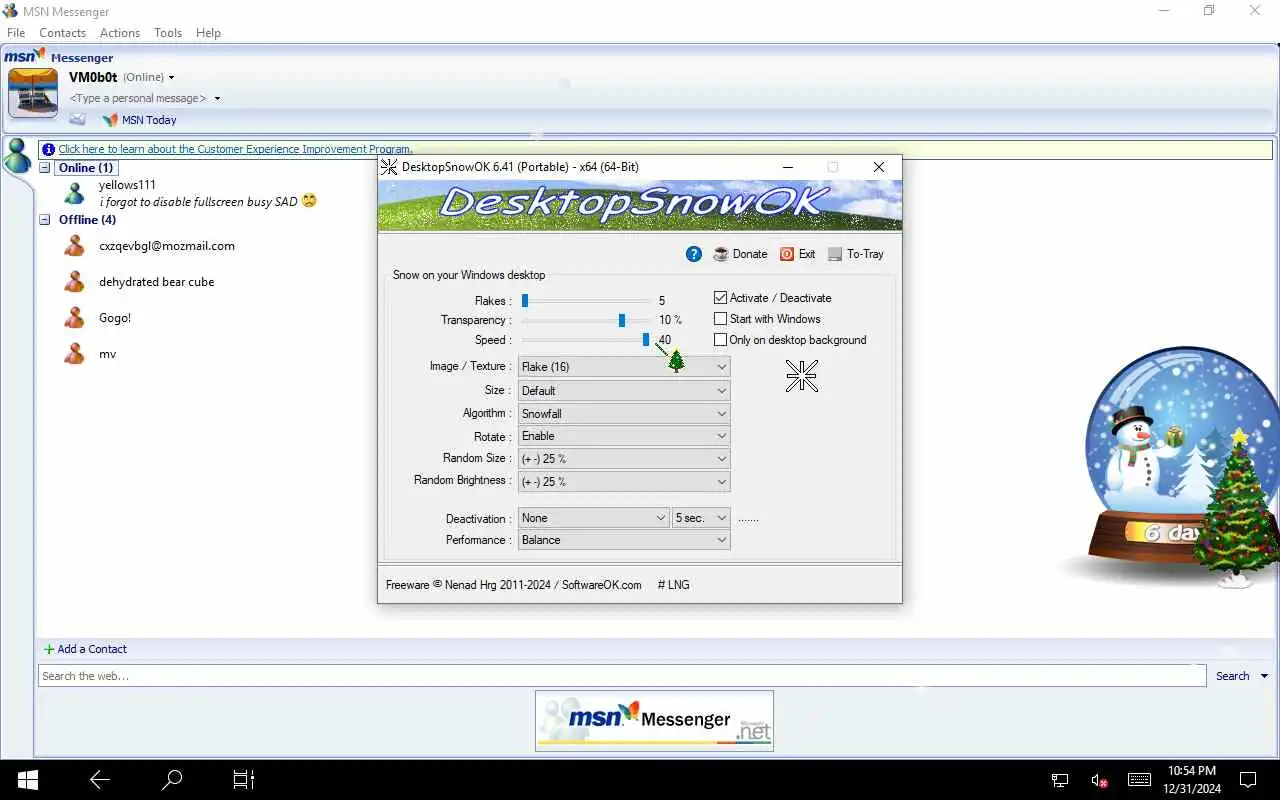Select the green contacts tab icon
Viewport: 1280px width, 800px height.
point(17,155)
